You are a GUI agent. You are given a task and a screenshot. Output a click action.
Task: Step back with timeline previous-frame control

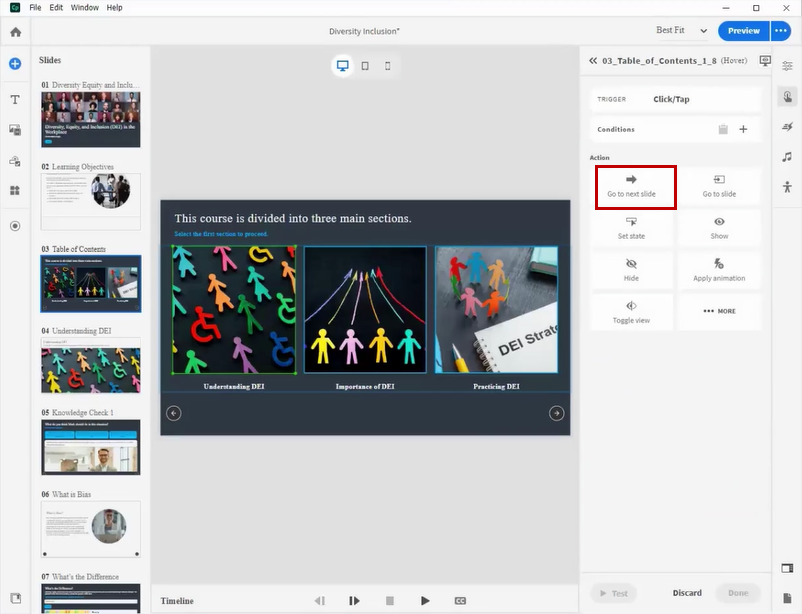coord(320,601)
